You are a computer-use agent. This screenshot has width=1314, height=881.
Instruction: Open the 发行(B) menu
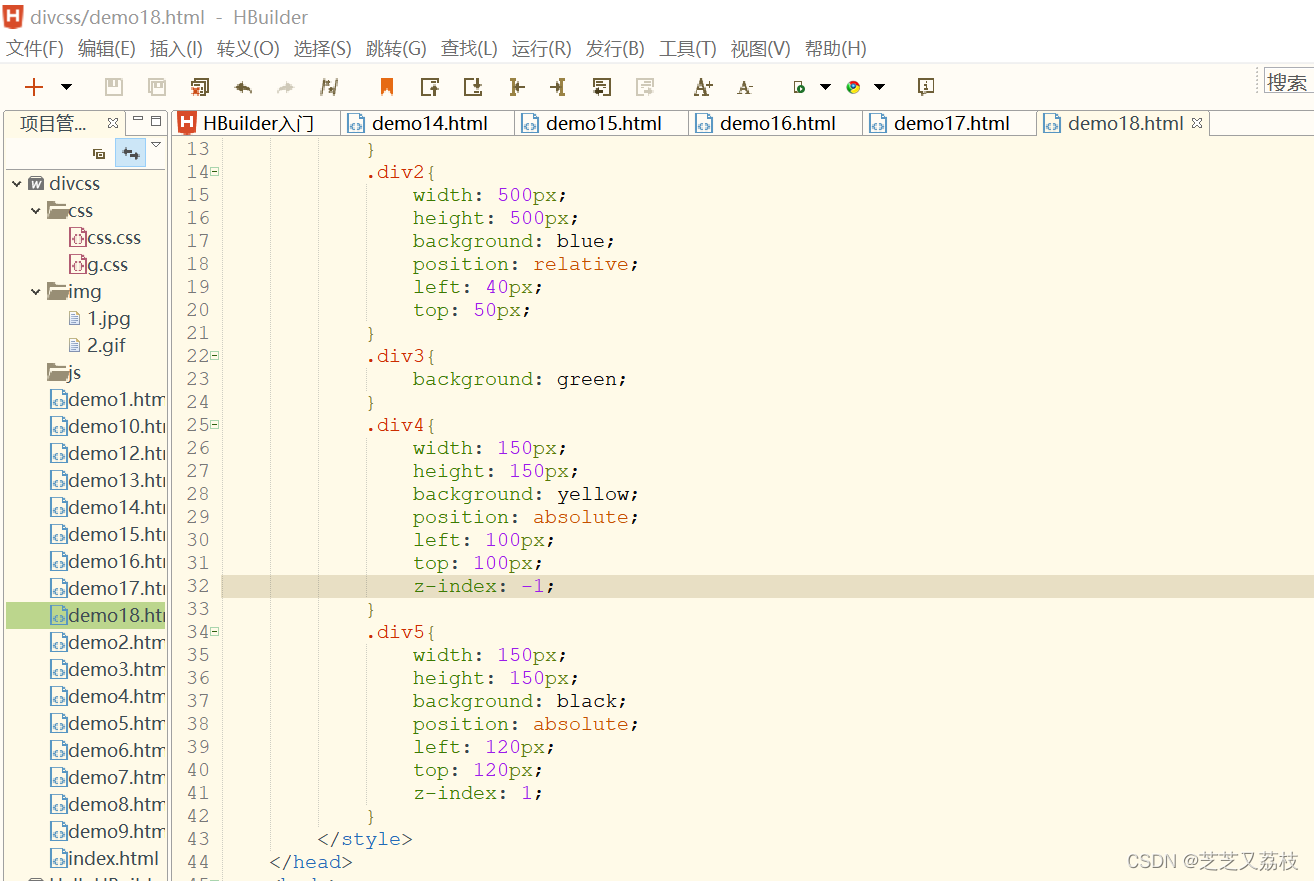click(x=615, y=48)
